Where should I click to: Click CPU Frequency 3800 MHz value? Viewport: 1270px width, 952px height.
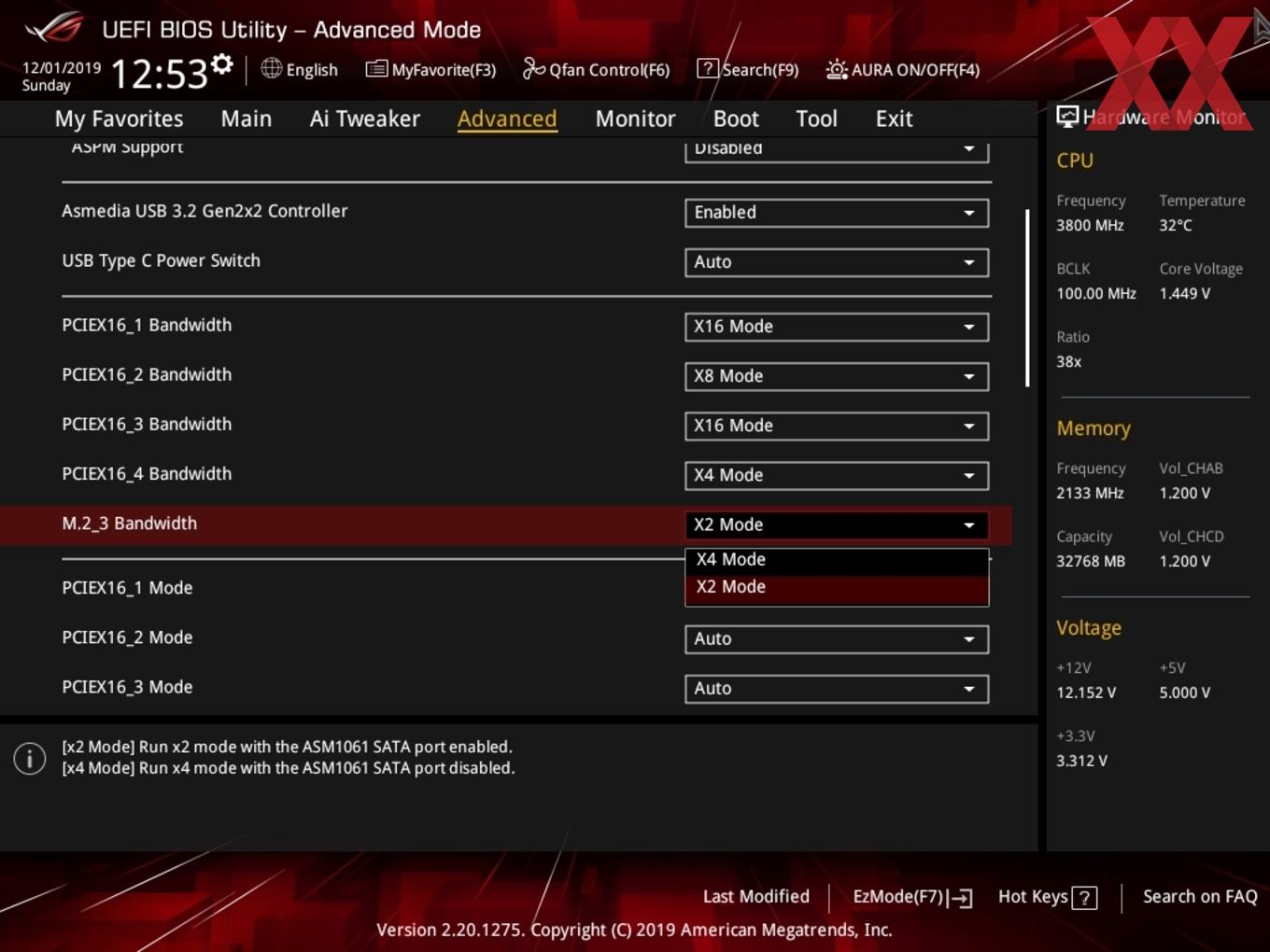click(1090, 225)
